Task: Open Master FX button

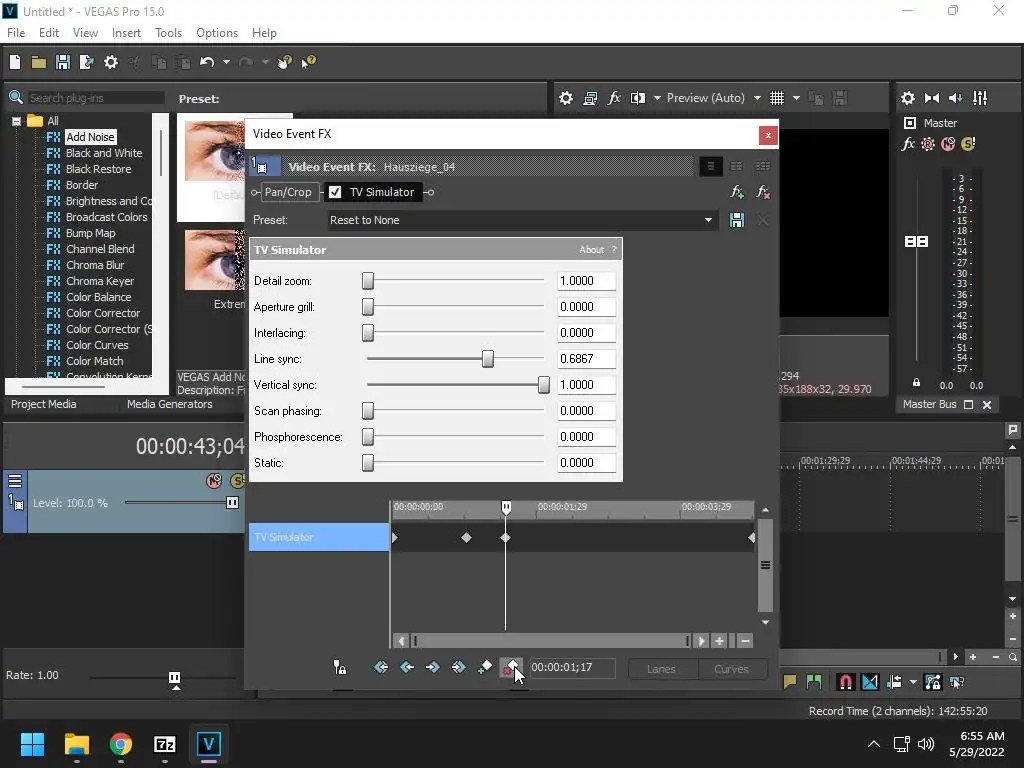Action: 908,144
